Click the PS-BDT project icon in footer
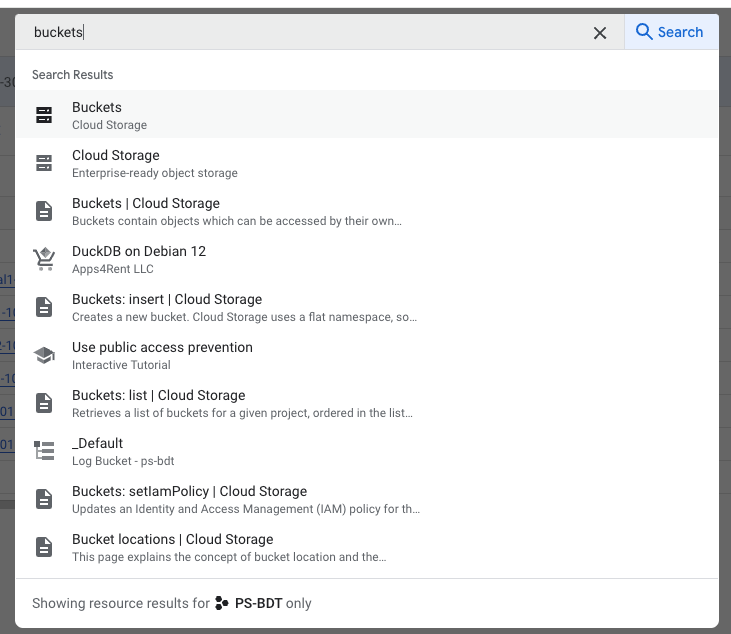Image resolution: width=731 pixels, height=634 pixels. [222, 604]
